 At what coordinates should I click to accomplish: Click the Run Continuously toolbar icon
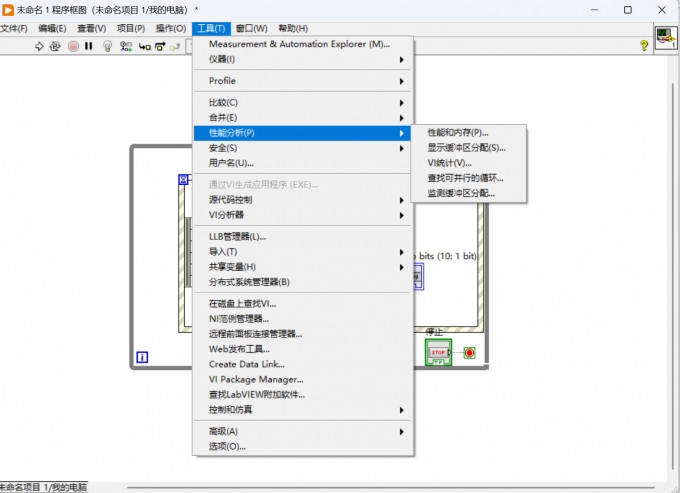(55, 46)
